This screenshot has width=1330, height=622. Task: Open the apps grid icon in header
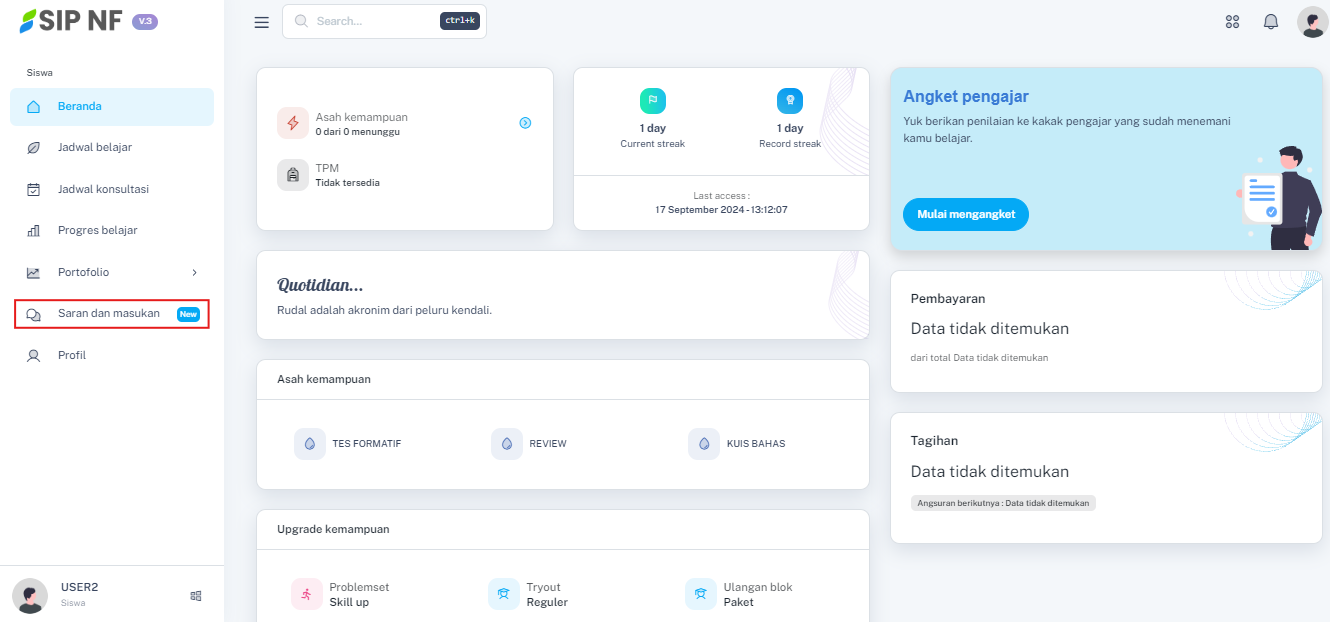[x=1232, y=22]
